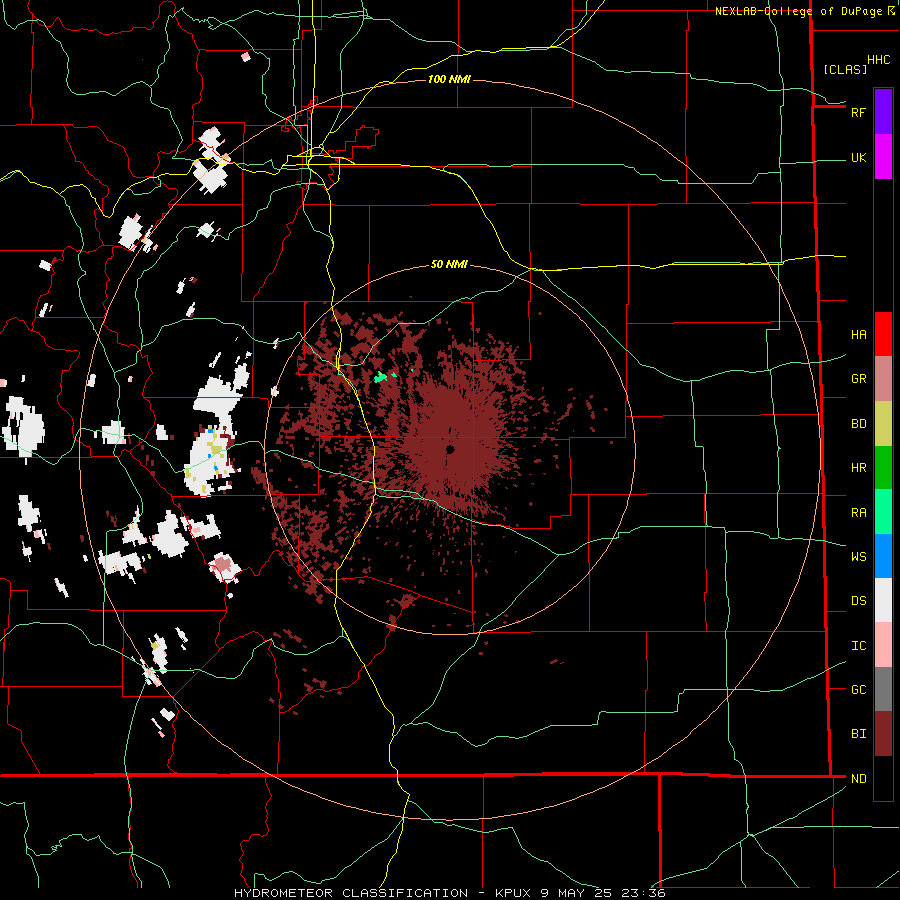Select the GR legend color block
The width and height of the screenshot is (900, 900).
point(883,379)
